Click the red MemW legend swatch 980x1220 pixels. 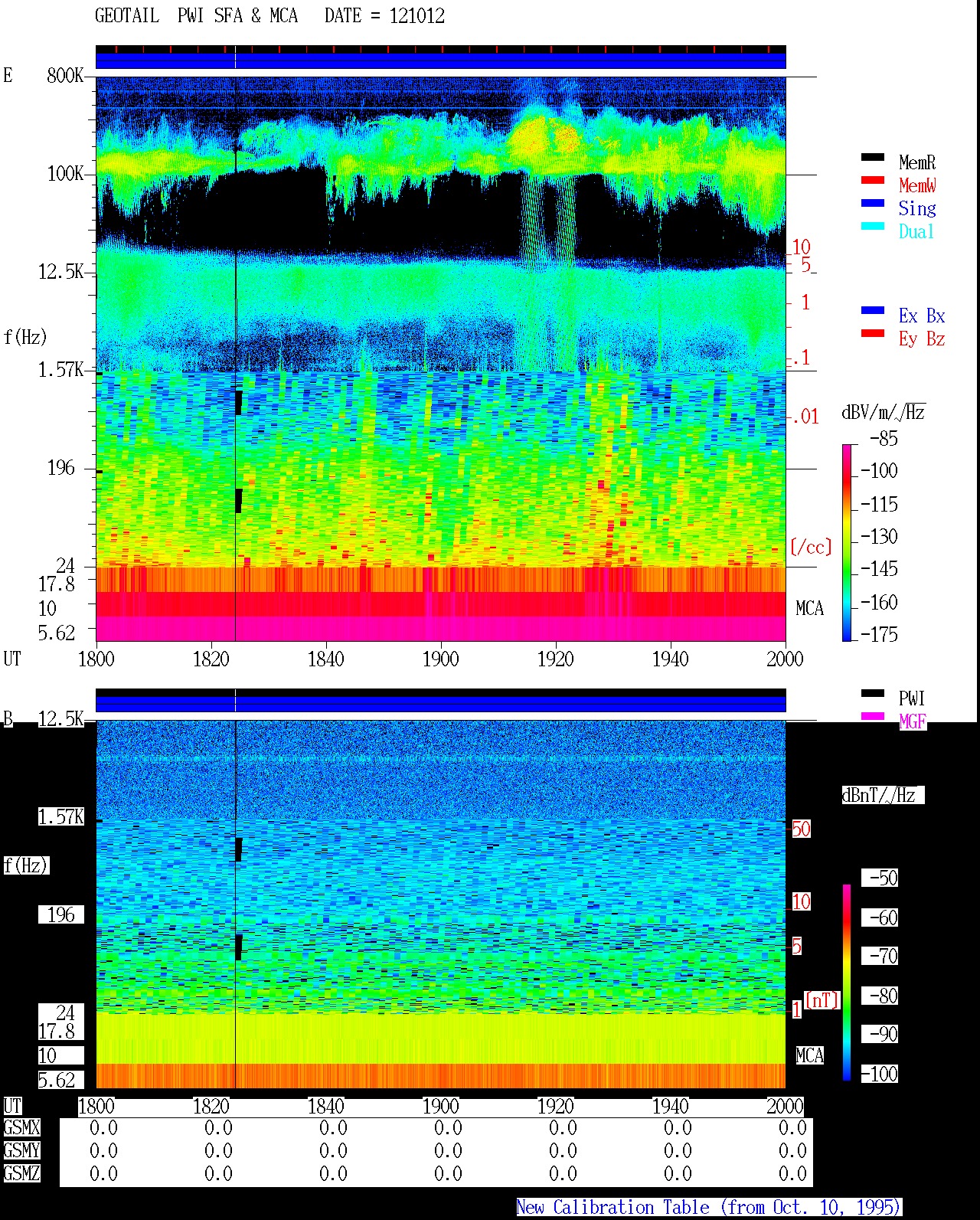tap(873, 180)
